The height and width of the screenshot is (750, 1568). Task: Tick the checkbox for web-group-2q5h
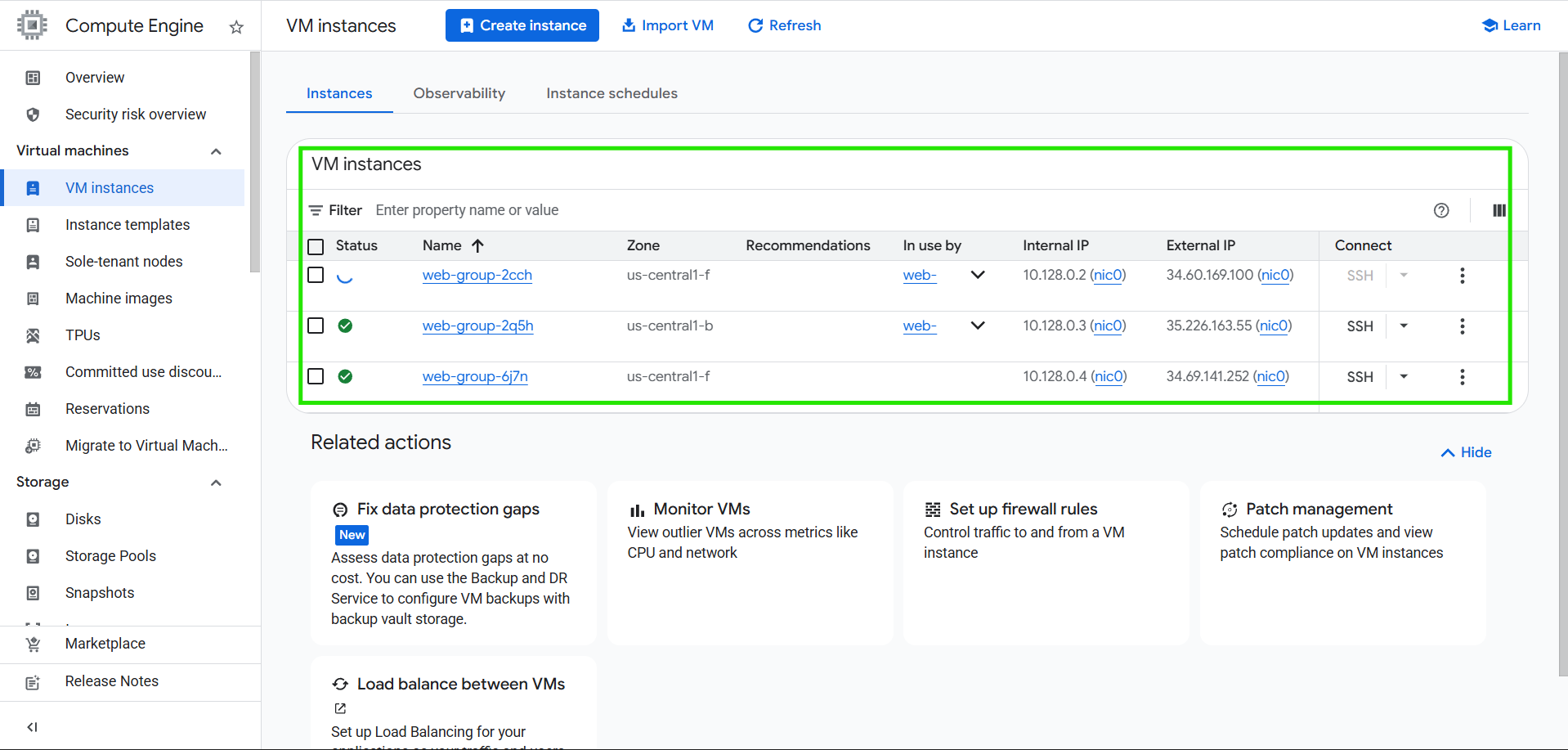(x=316, y=326)
